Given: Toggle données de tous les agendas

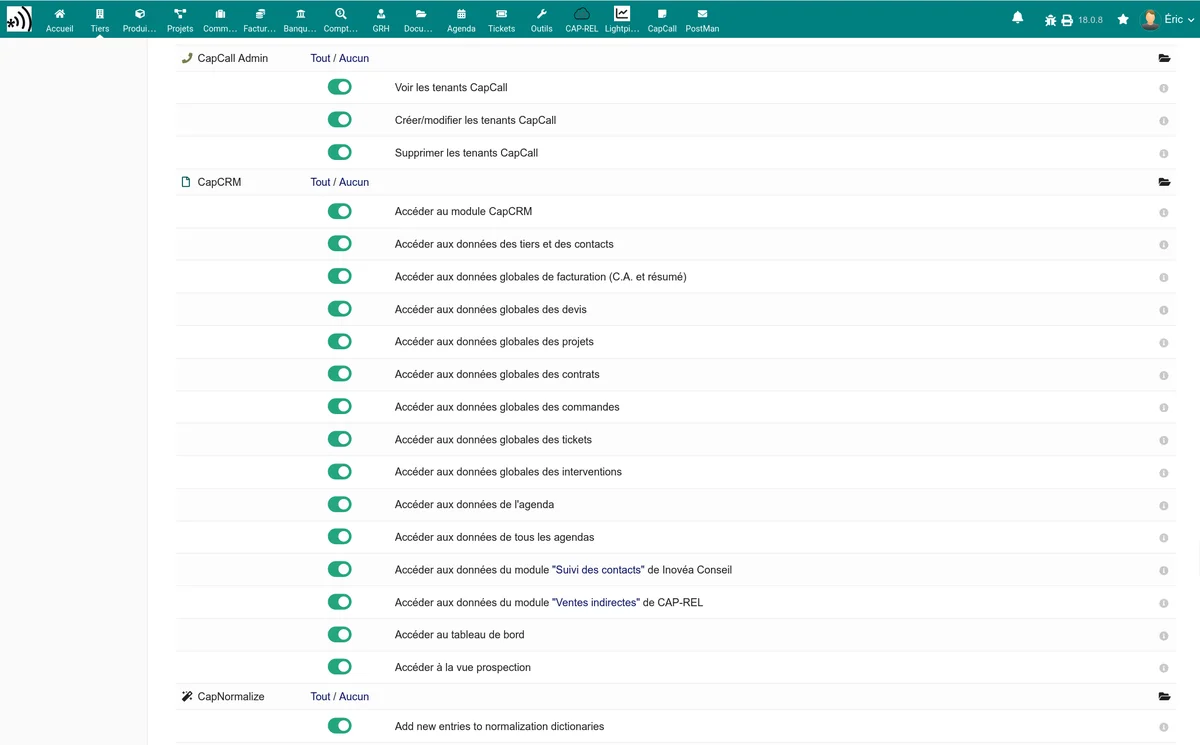Looking at the screenshot, I should click(x=340, y=537).
